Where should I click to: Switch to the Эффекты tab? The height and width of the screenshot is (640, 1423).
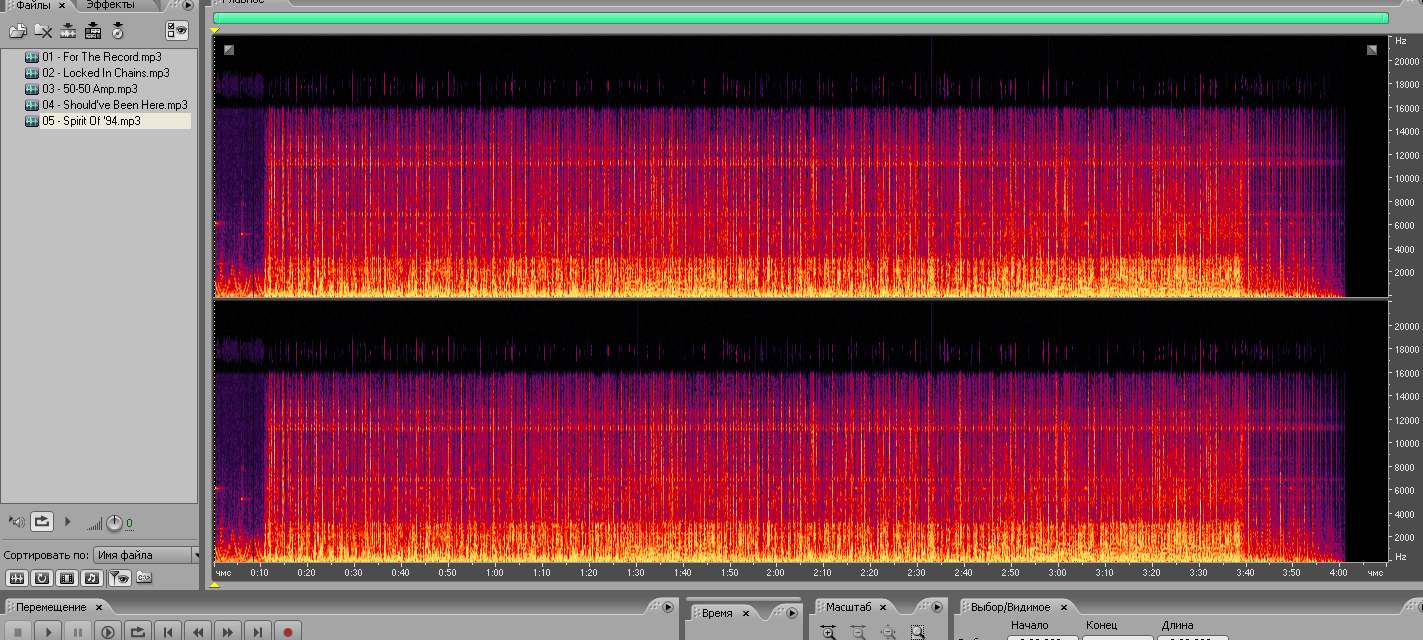pos(110,5)
